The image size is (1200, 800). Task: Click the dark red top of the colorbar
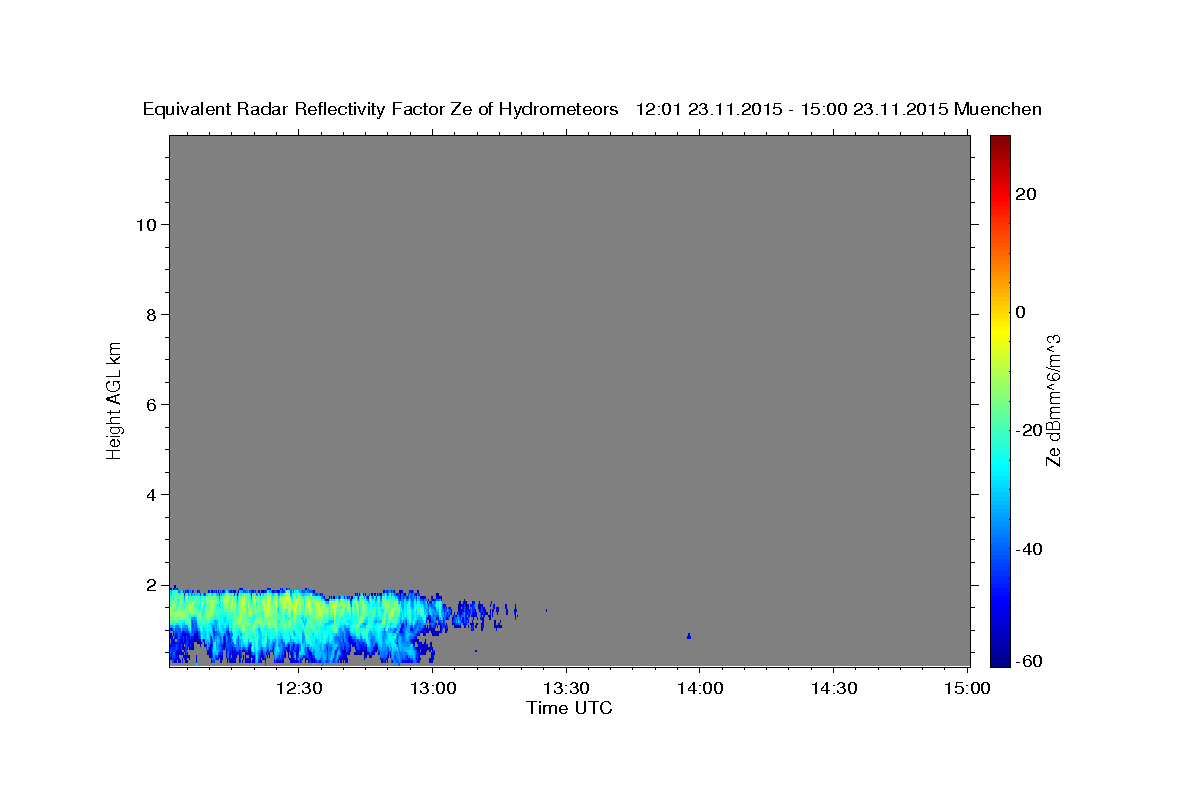pyautogui.click(x=999, y=142)
